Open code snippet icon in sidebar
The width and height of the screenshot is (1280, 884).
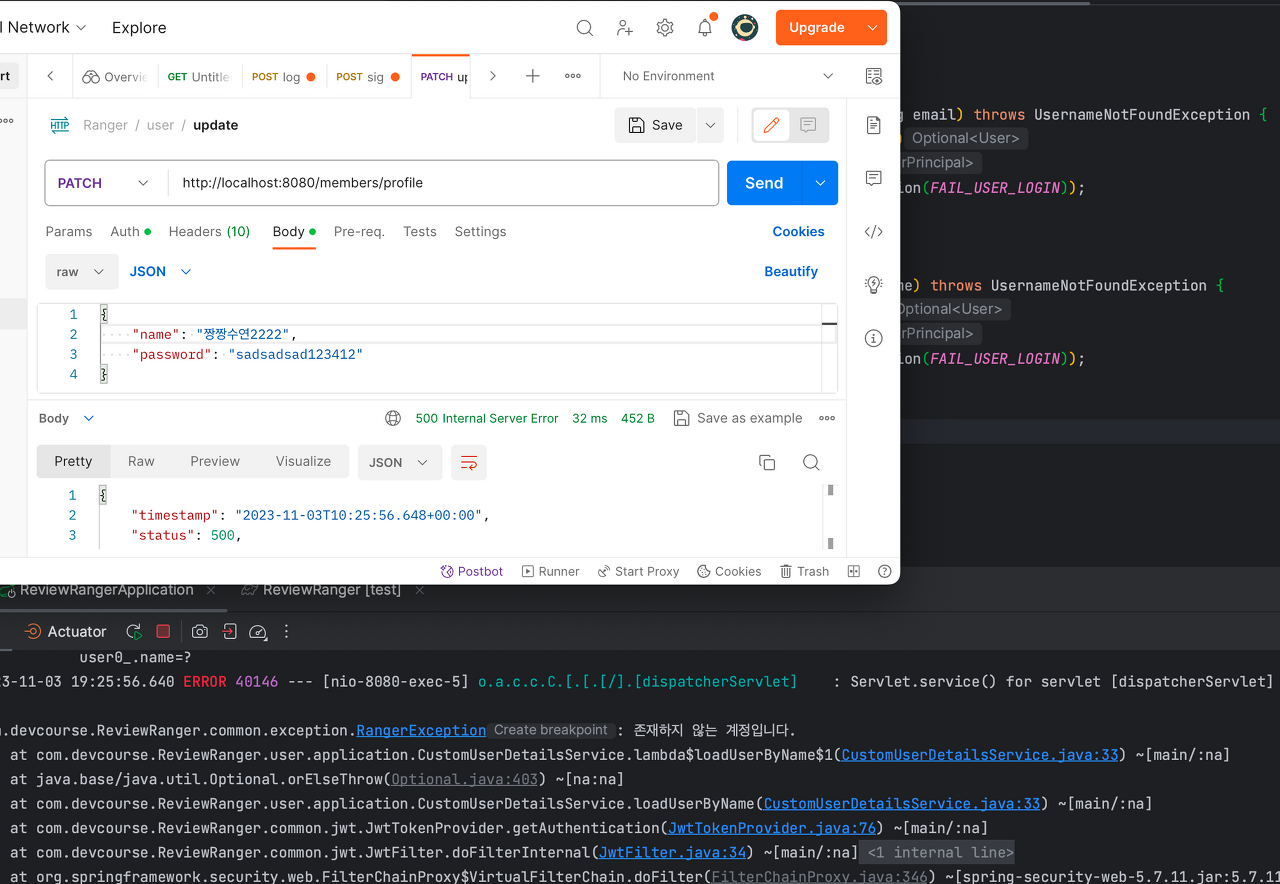[x=874, y=232]
